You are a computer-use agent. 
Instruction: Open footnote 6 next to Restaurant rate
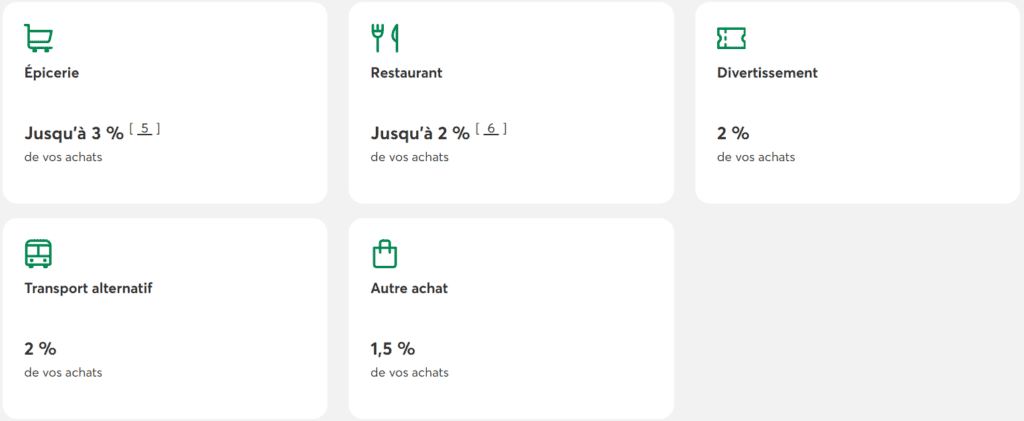coord(491,128)
